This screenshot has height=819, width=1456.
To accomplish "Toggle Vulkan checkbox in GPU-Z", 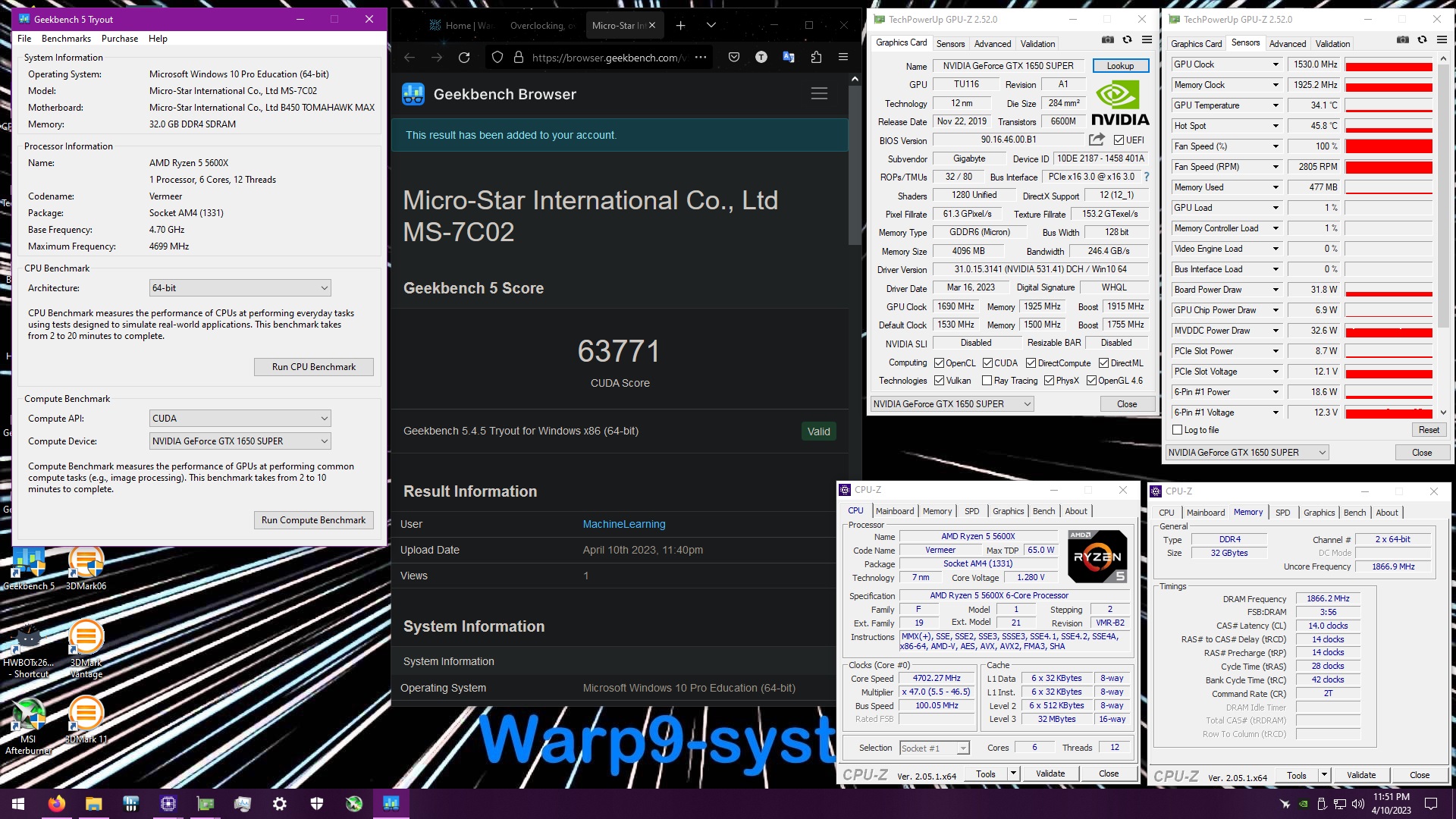I will 939,381.
